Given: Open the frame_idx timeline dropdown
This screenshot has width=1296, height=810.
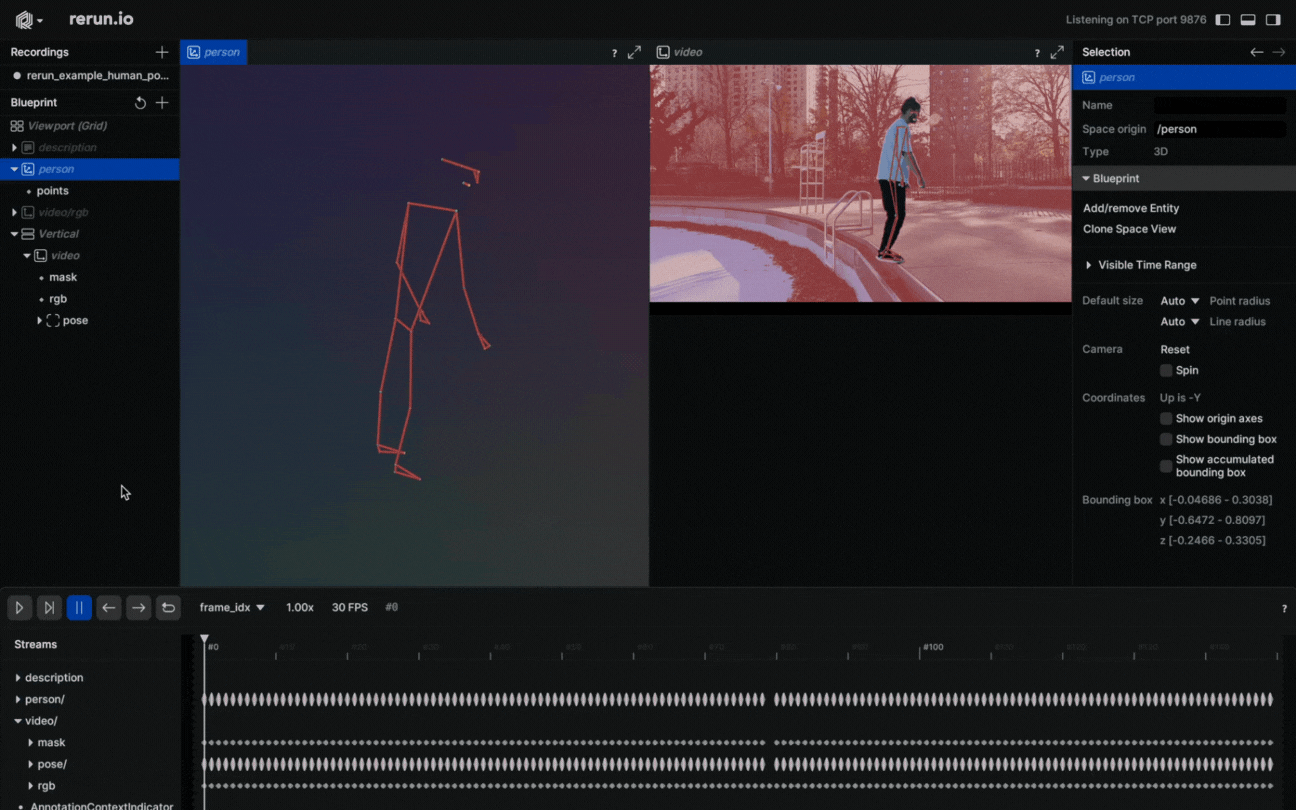Looking at the screenshot, I should click(x=232, y=608).
